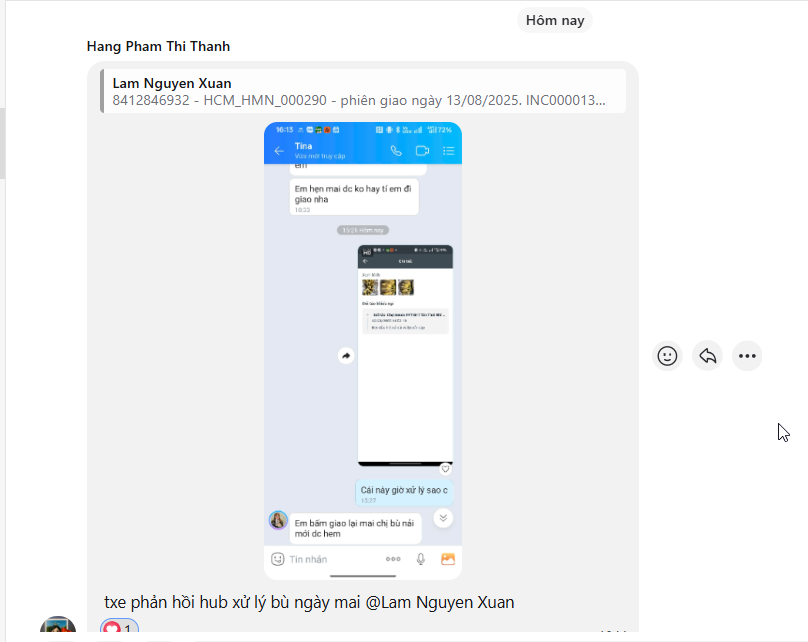Click the back arrow beside Tina
Viewport: 808px width, 642px height.
279,151
